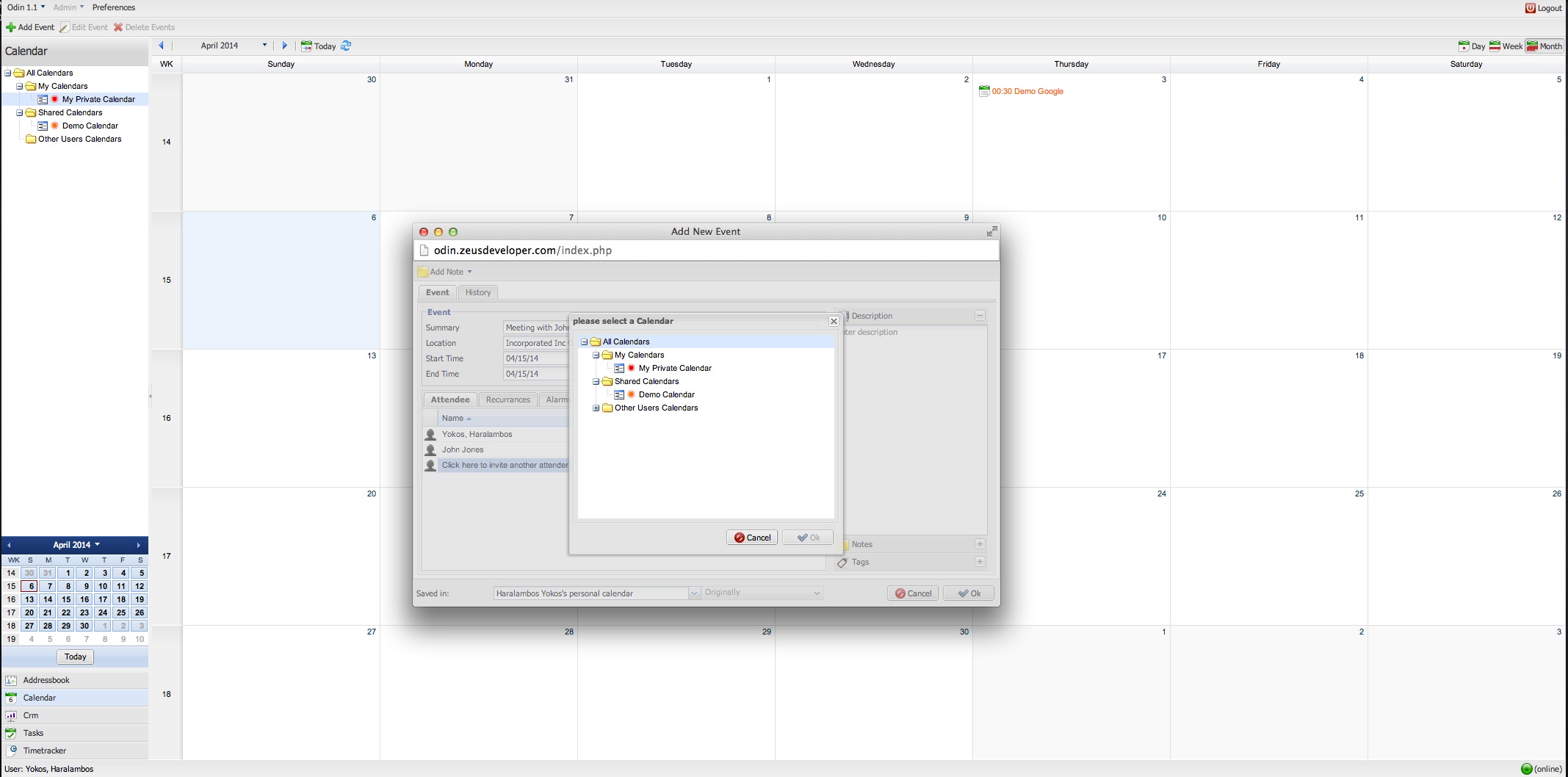The height and width of the screenshot is (777, 1568).
Task: Collapse My Calendars in dialog tree
Action: tap(596, 355)
